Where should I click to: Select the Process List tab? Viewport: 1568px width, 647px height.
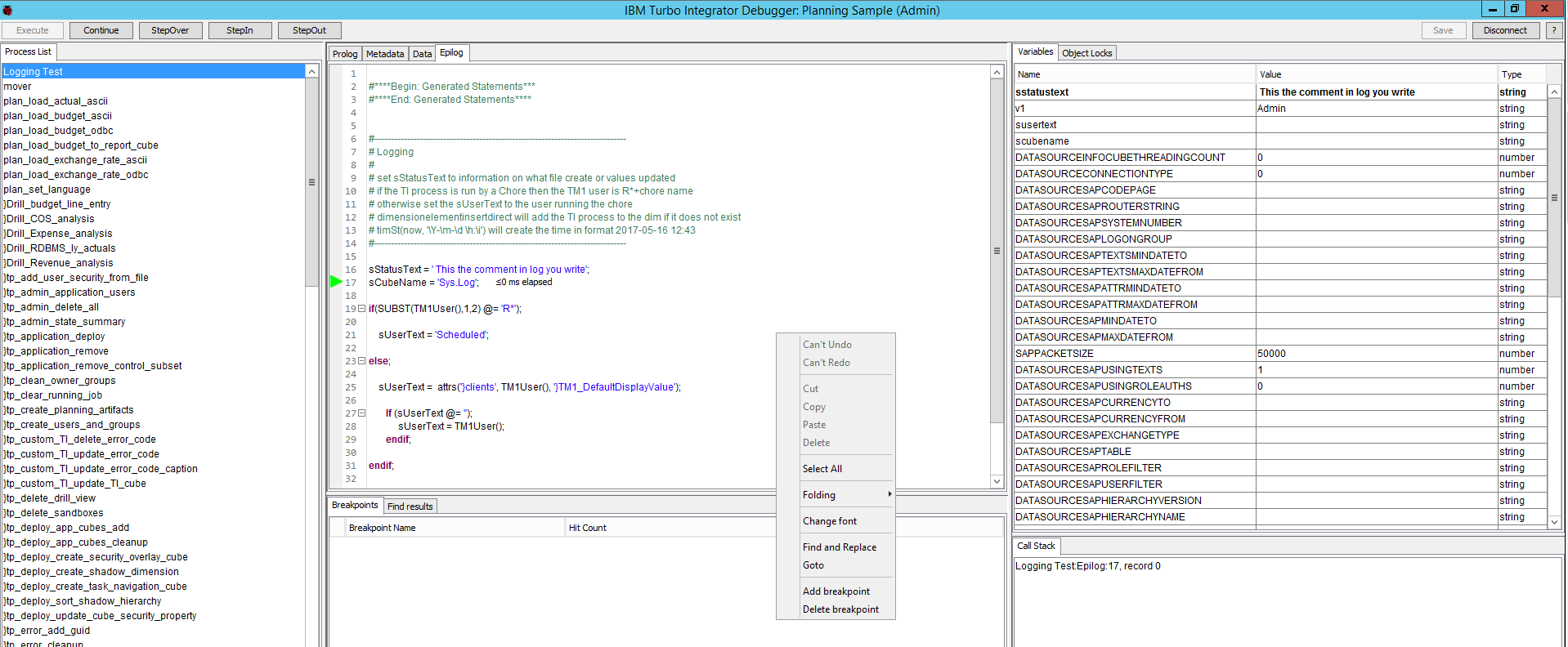click(28, 51)
